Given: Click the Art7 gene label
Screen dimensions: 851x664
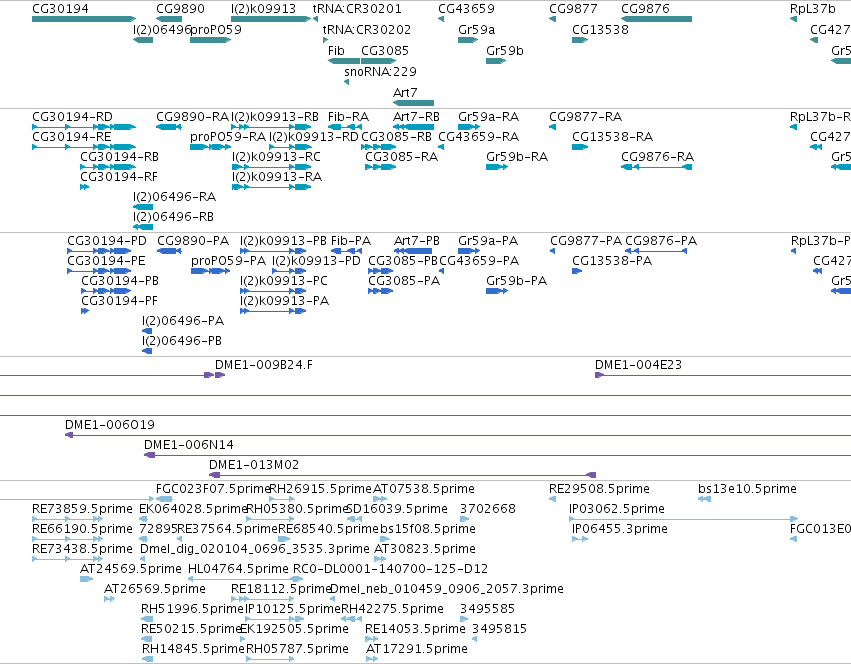Looking at the screenshot, I should (405, 92).
